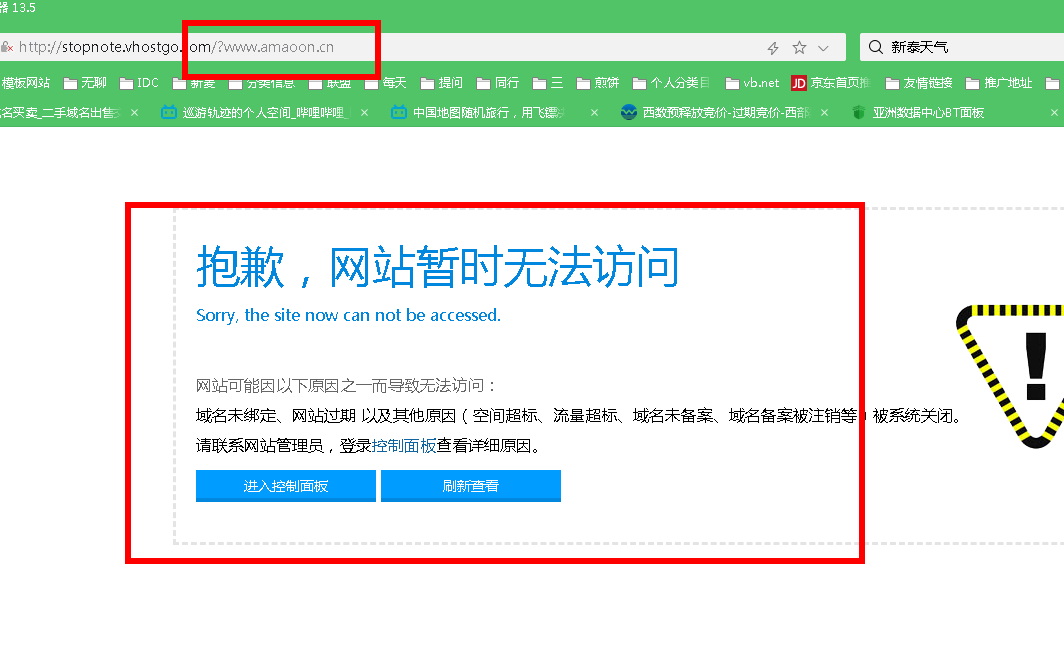Click the site info icon left of the URL
The height and width of the screenshot is (648, 1064).
coord(7,46)
